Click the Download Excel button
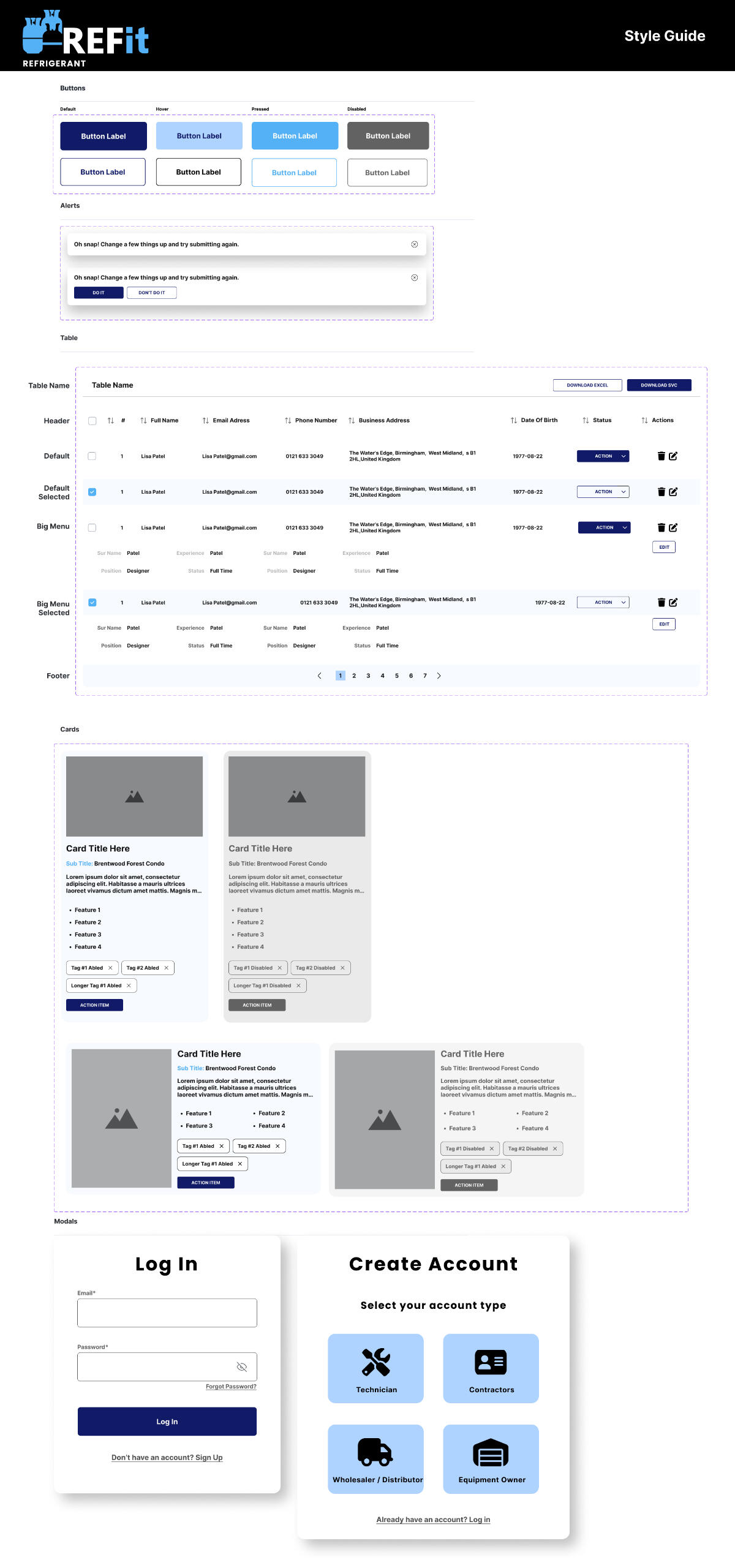 point(587,385)
